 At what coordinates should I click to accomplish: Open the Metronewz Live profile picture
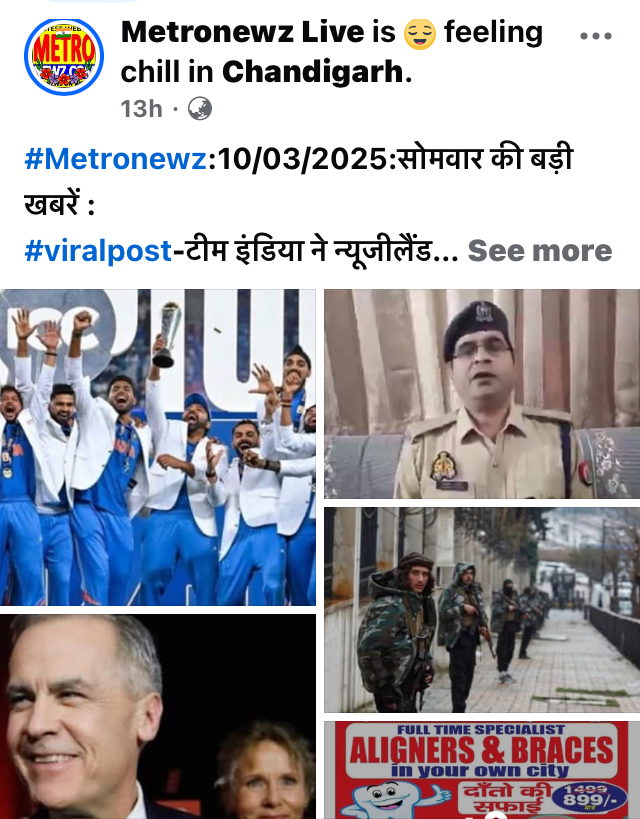click(x=64, y=57)
